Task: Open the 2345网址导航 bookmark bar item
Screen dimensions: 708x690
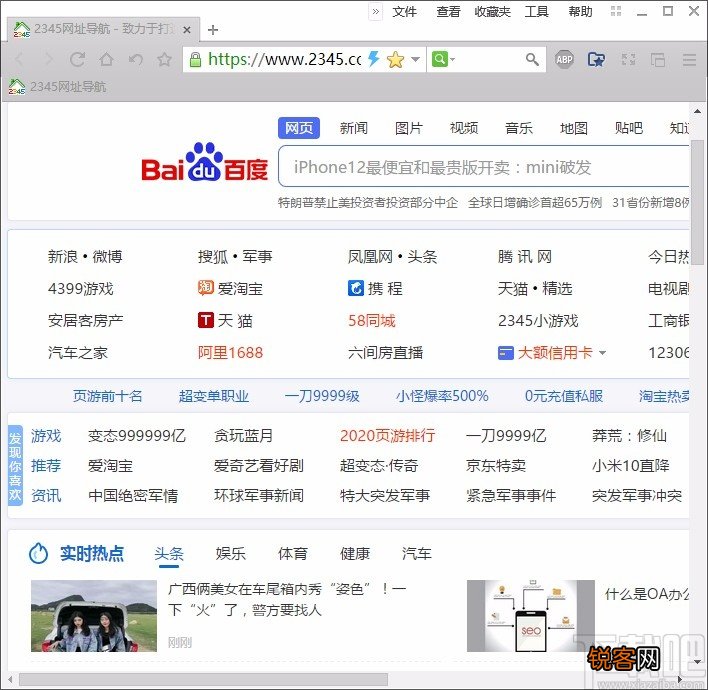Action: point(57,86)
